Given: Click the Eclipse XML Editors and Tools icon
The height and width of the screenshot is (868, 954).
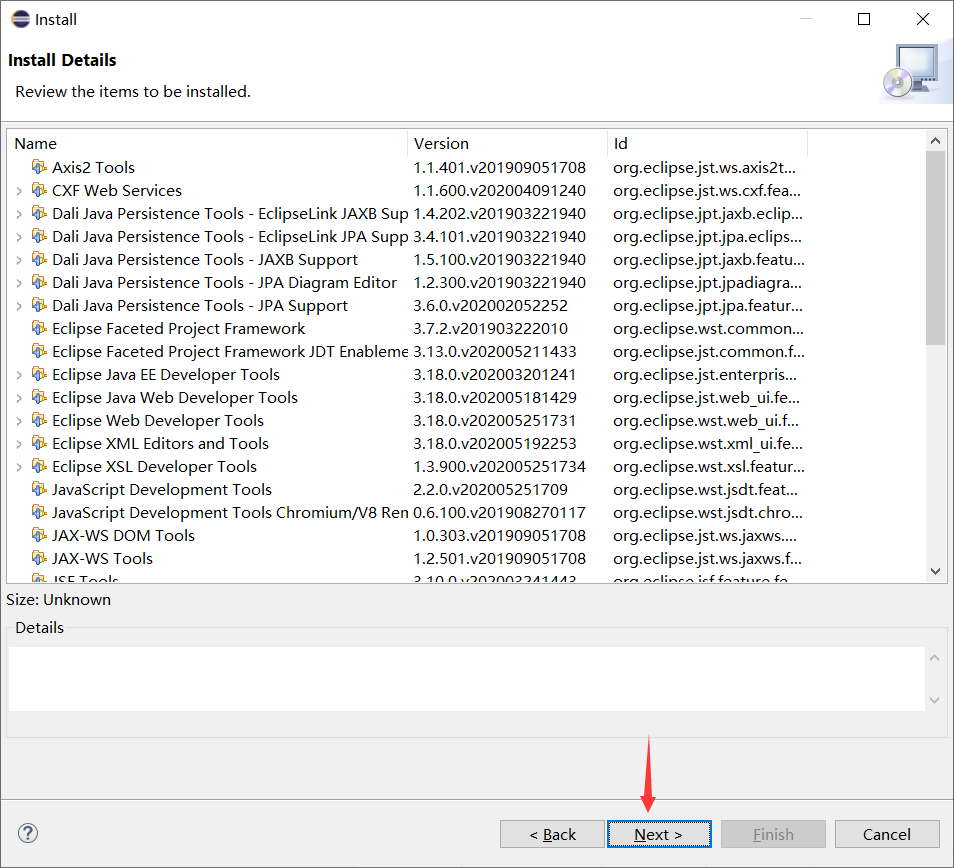Looking at the screenshot, I should (x=39, y=443).
